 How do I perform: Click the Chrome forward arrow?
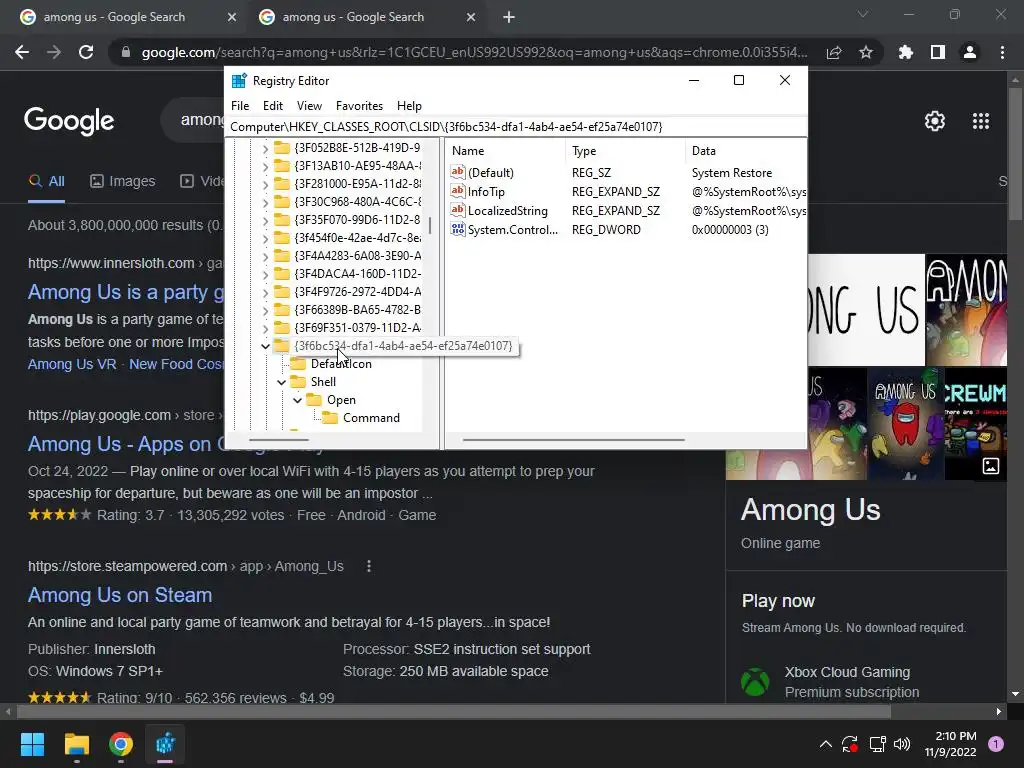(x=54, y=52)
